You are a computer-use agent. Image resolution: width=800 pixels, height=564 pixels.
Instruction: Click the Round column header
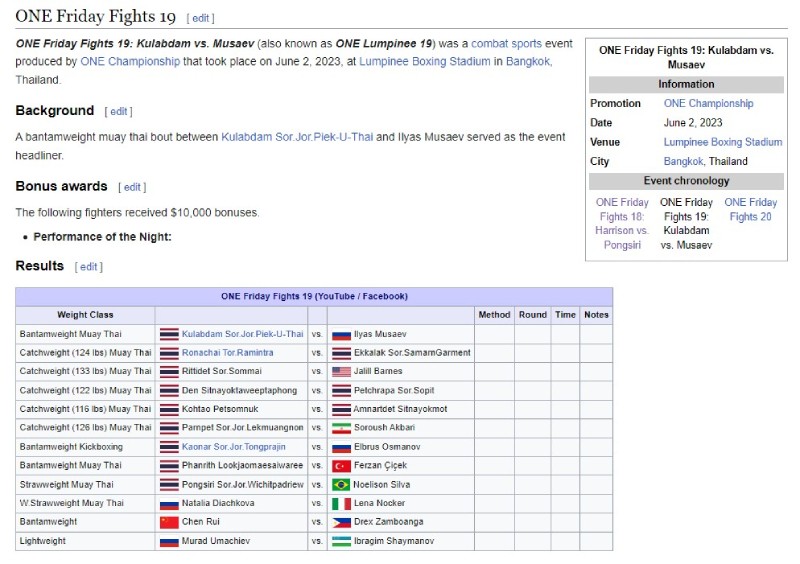(x=533, y=315)
